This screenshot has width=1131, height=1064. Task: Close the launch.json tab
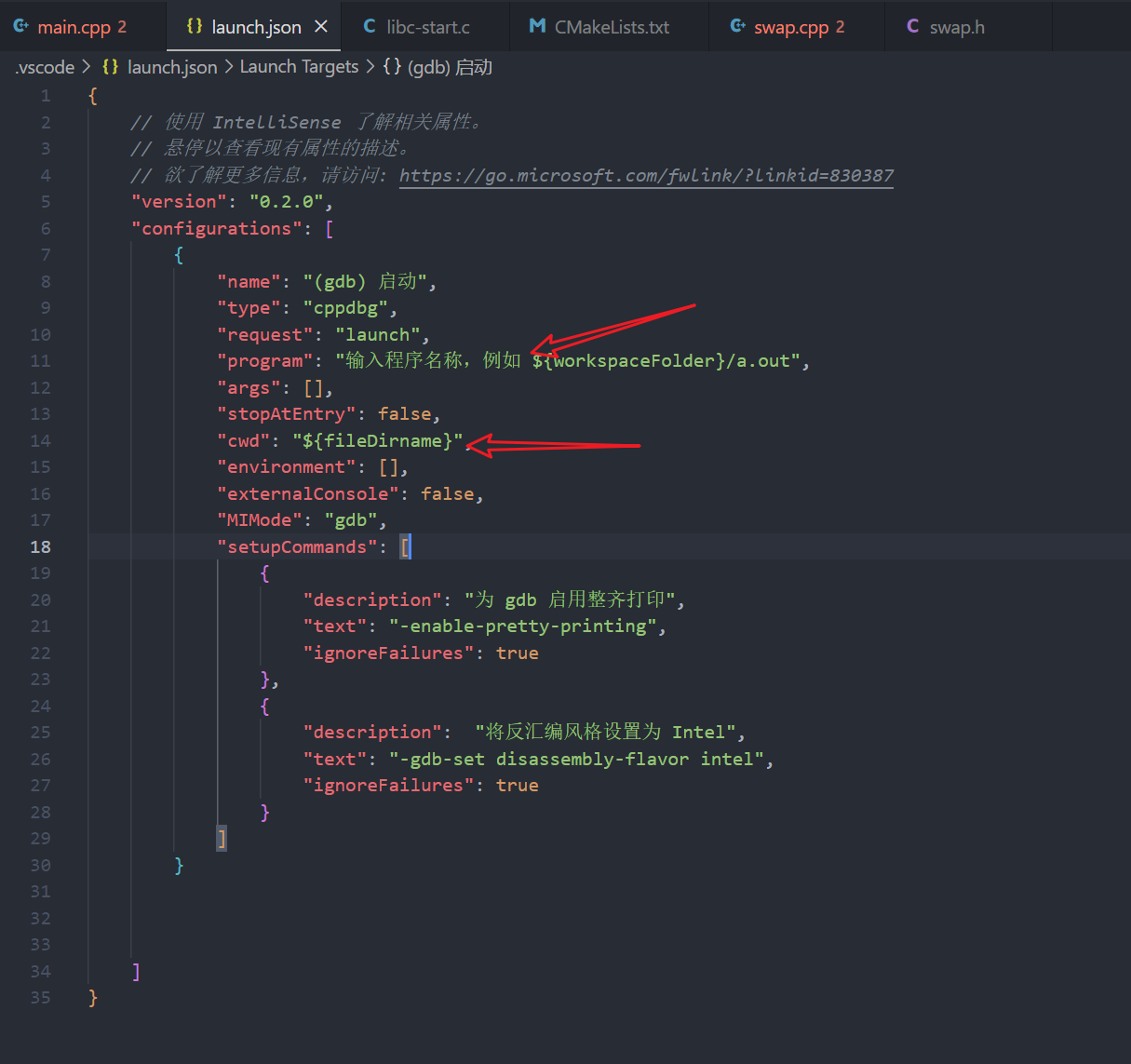(321, 26)
